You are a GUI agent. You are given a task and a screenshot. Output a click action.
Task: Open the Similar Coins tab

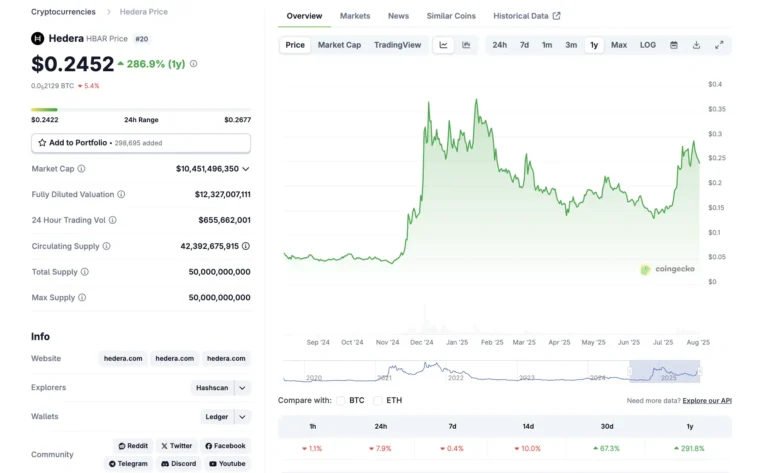tap(451, 16)
